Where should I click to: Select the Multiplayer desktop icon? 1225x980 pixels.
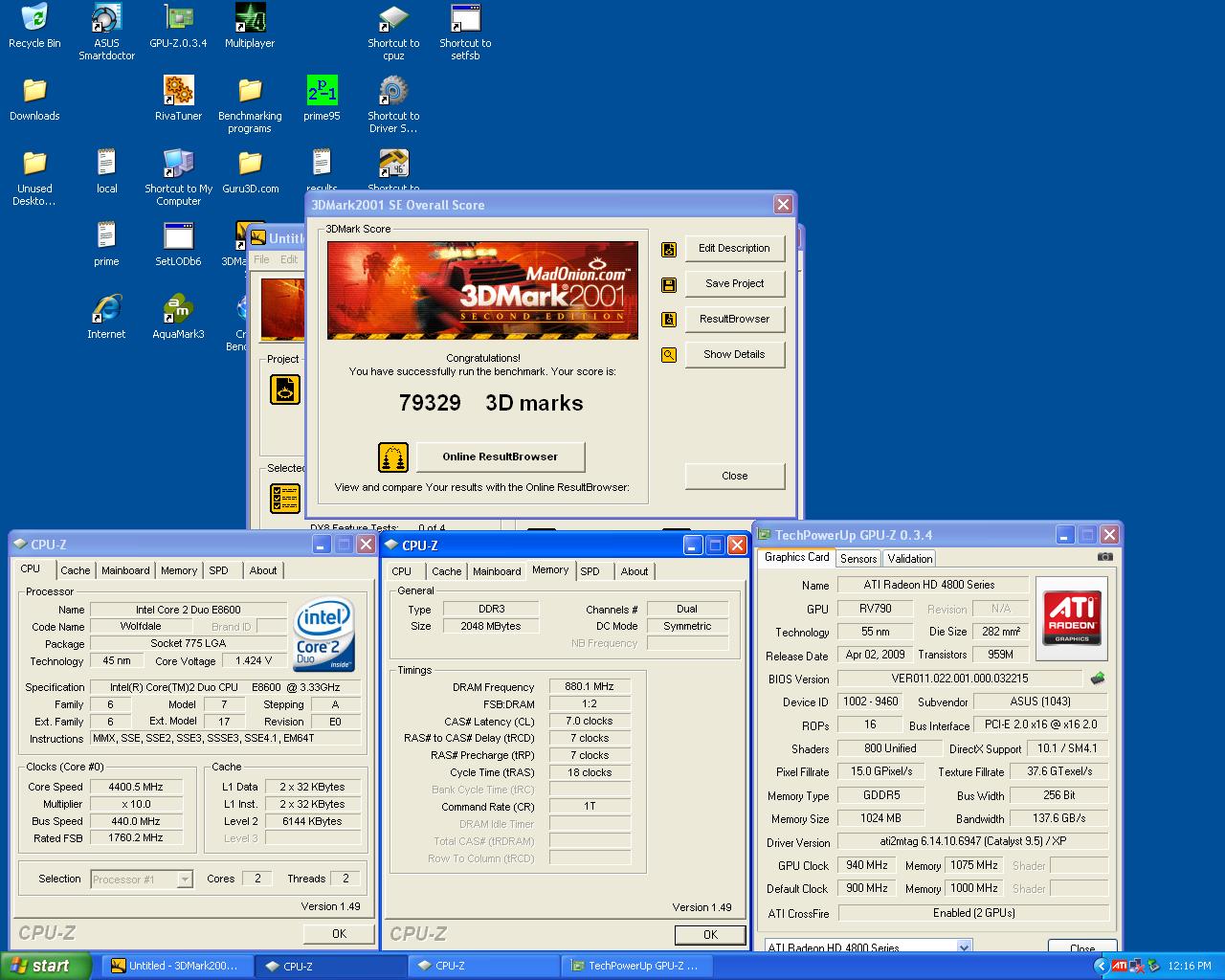tap(250, 26)
